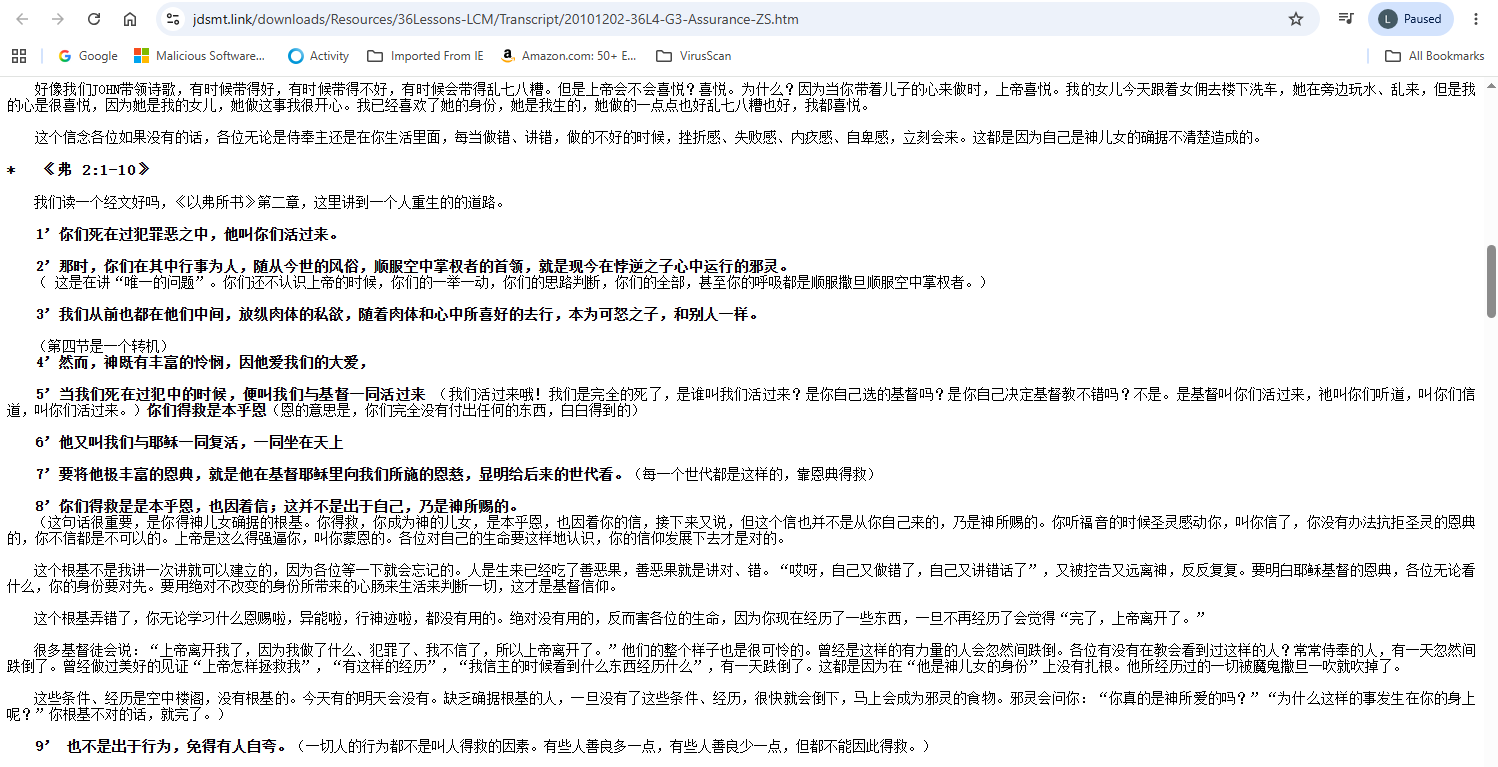Open the Activity bookmark
The image size is (1498, 767).
[x=318, y=56]
